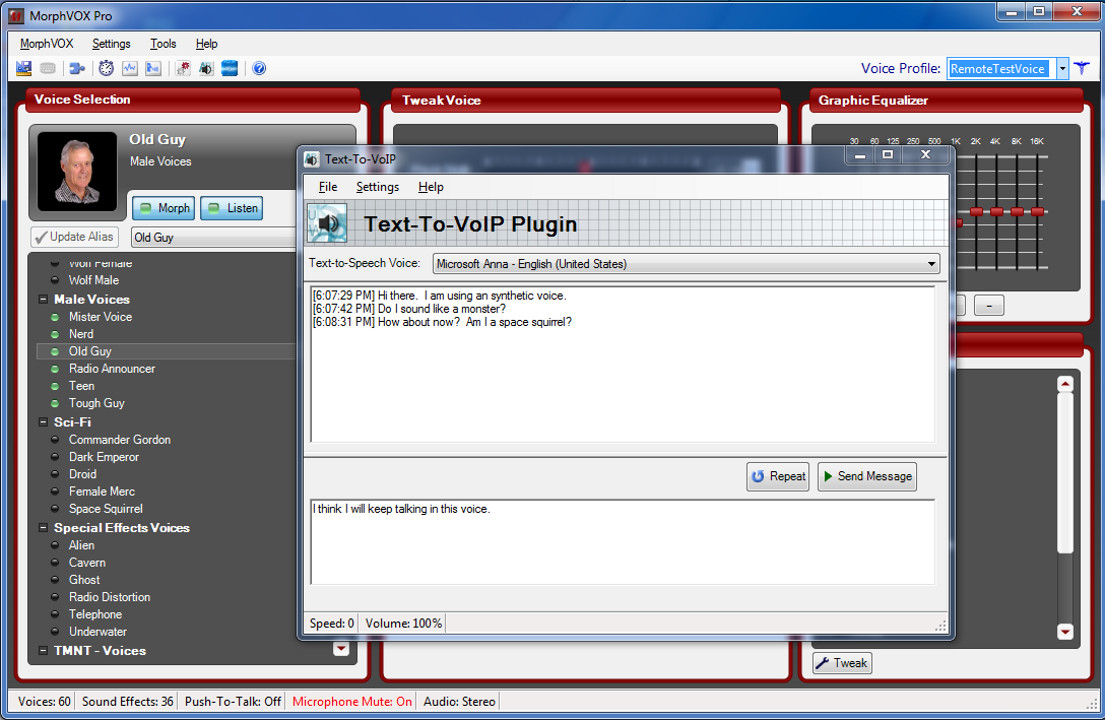The width and height of the screenshot is (1105, 720).
Task: Click the Send Message button
Action: click(x=866, y=476)
